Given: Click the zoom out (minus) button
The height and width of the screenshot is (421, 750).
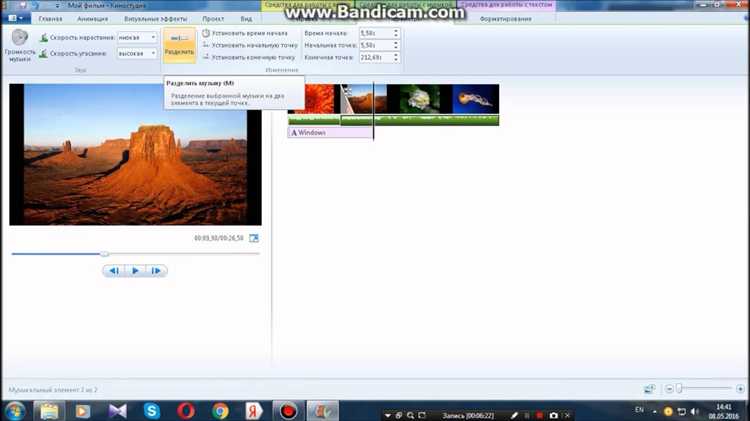Looking at the screenshot, I should [x=669, y=389].
